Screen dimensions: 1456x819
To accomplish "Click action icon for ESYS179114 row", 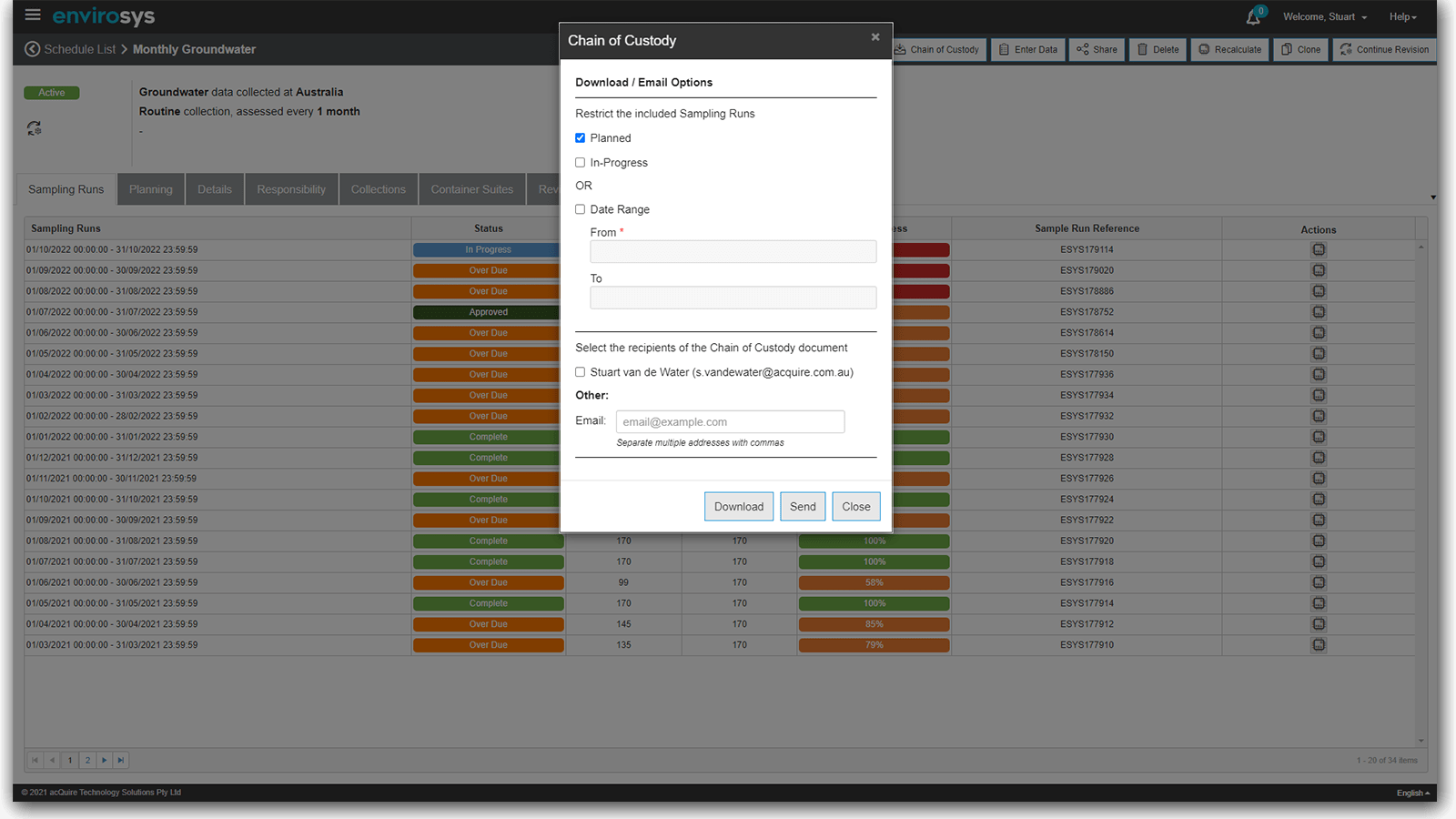I will tap(1318, 249).
